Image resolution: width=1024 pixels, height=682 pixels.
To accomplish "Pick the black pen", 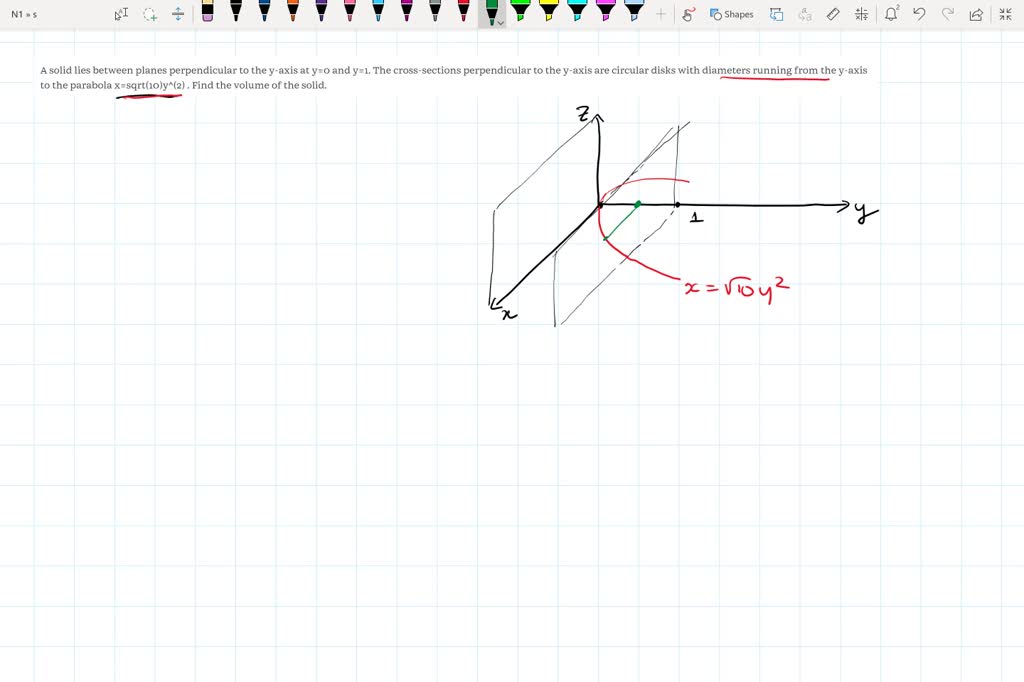I will tap(236, 14).
